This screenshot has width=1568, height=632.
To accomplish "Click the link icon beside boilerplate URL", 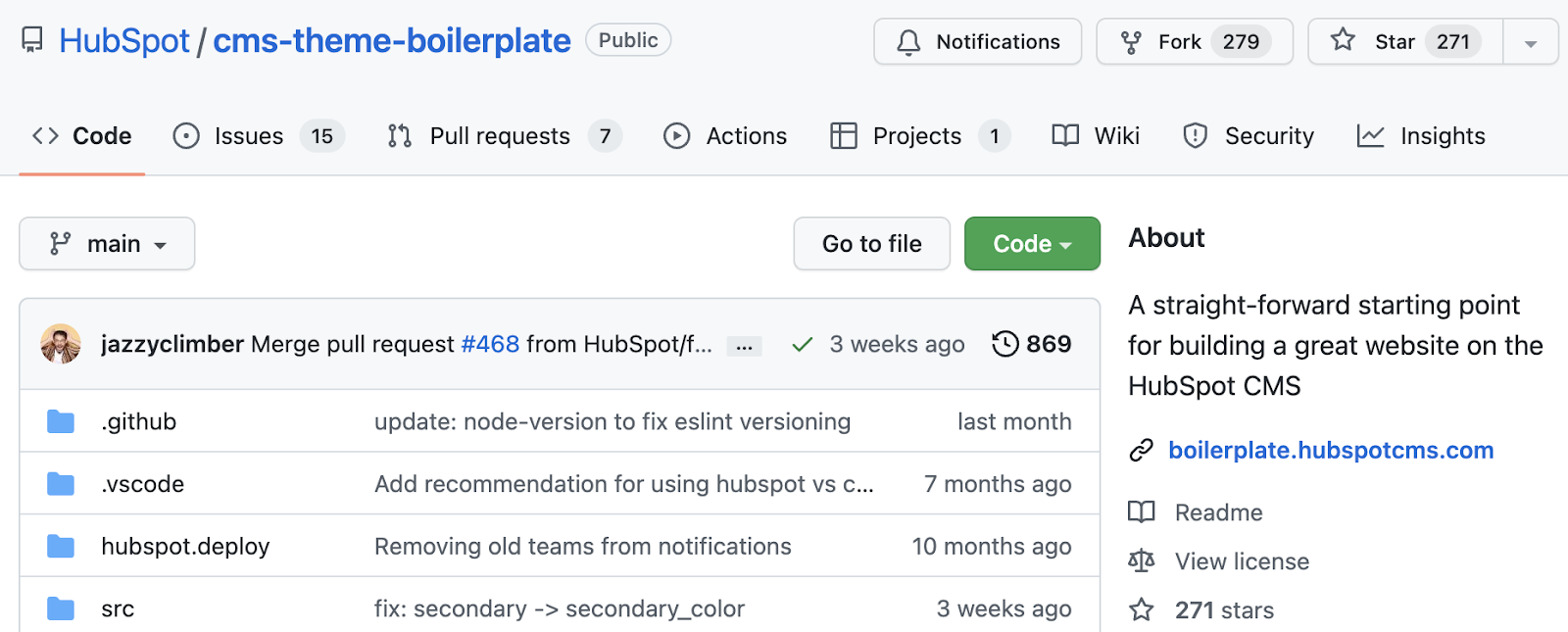I will click(1141, 451).
